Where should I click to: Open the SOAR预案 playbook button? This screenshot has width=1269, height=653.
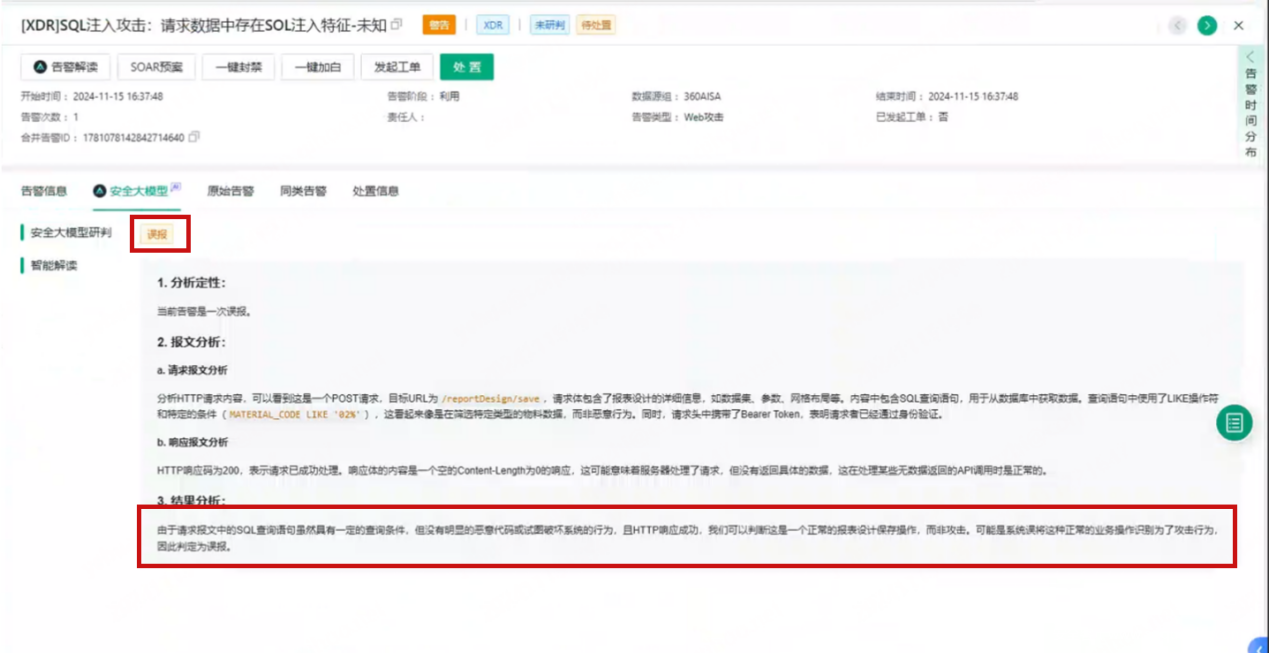(x=157, y=67)
